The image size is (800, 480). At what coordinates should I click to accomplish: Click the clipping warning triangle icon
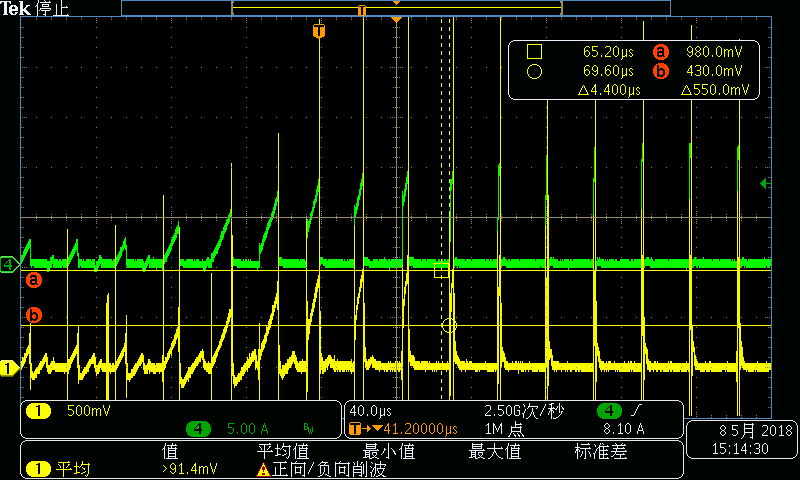point(263,470)
